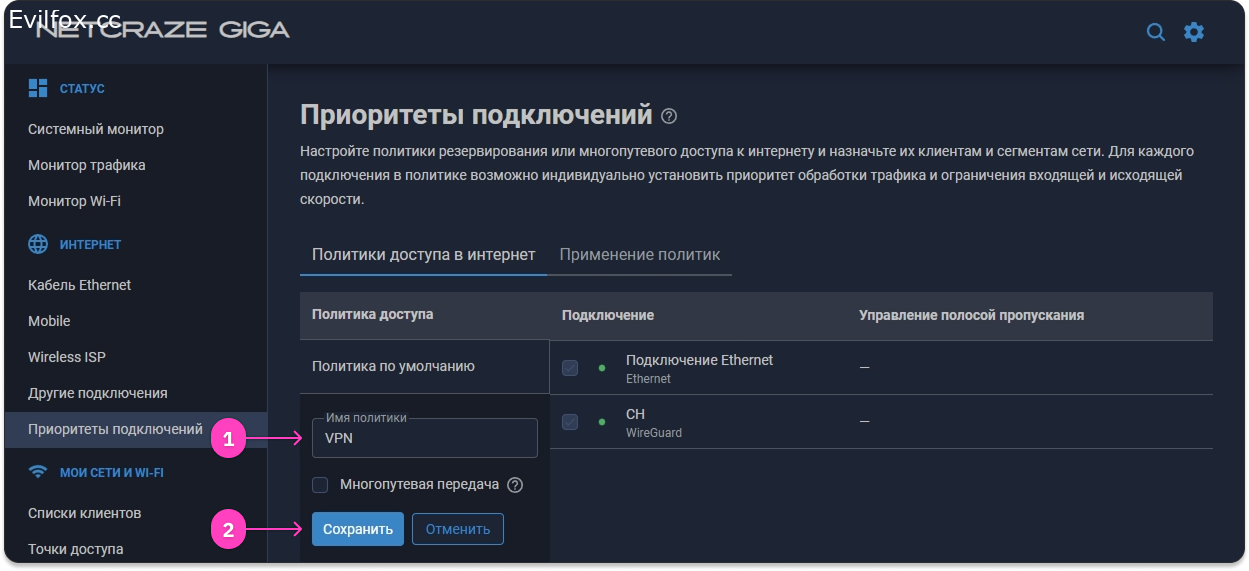1249x571 pixels.
Task: Switch to Применение политик tab
Action: (639, 254)
